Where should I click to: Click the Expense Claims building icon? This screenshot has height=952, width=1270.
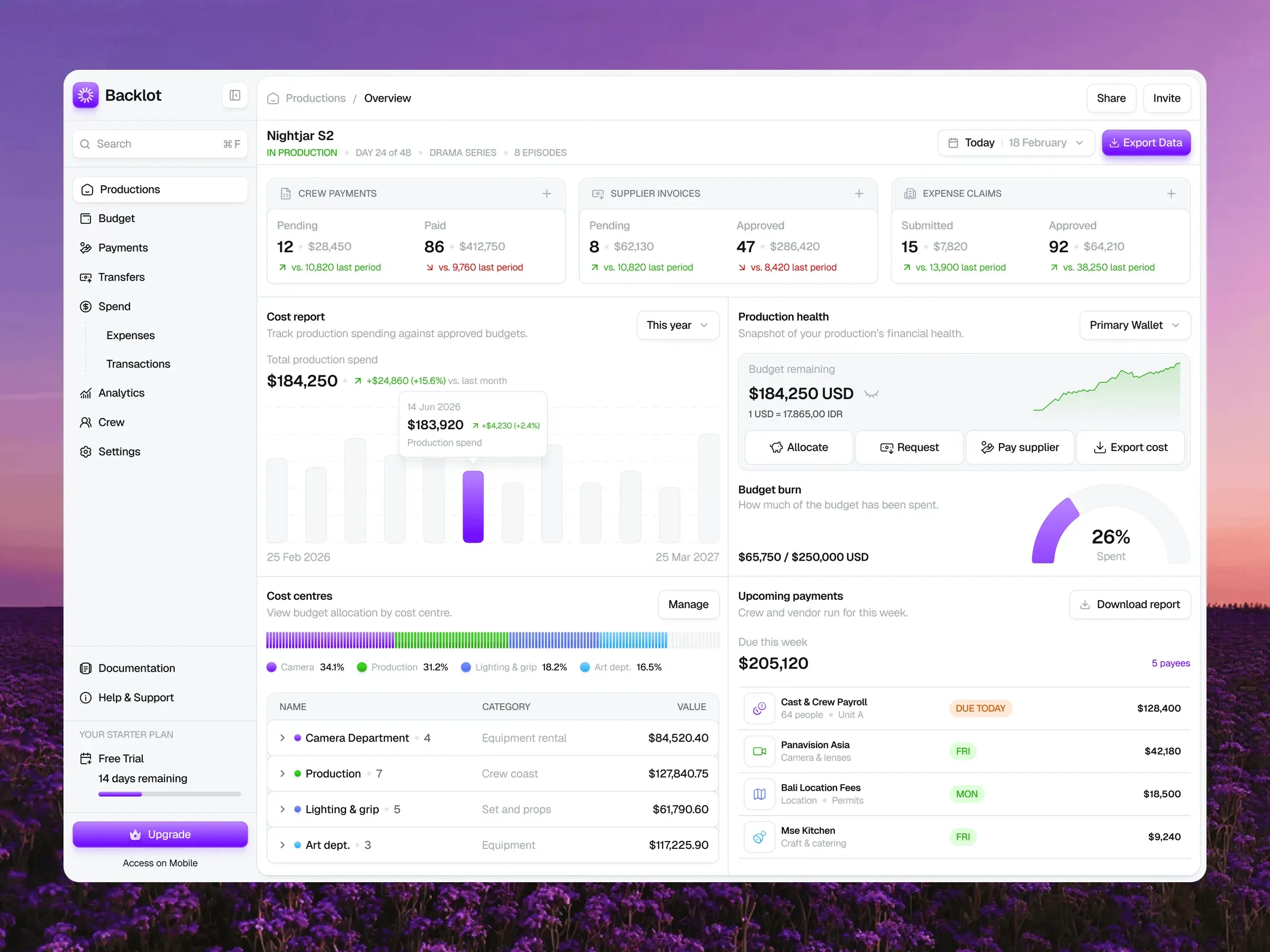click(x=910, y=194)
